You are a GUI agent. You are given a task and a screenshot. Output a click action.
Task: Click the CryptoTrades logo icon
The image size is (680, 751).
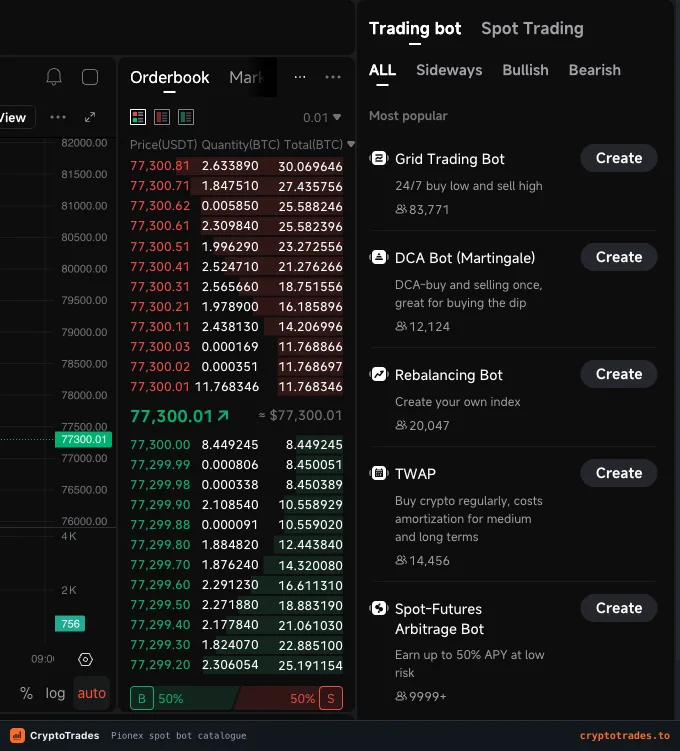[x=17, y=735]
